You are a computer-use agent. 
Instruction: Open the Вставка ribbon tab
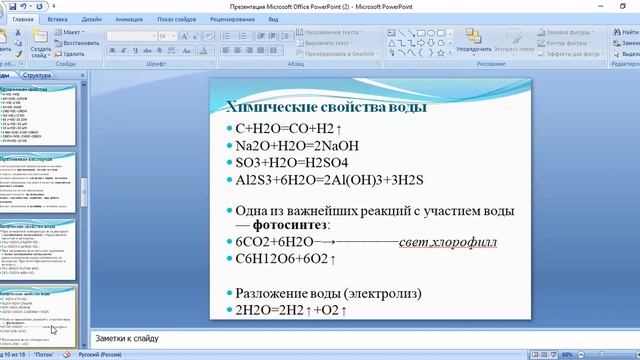tap(58, 19)
